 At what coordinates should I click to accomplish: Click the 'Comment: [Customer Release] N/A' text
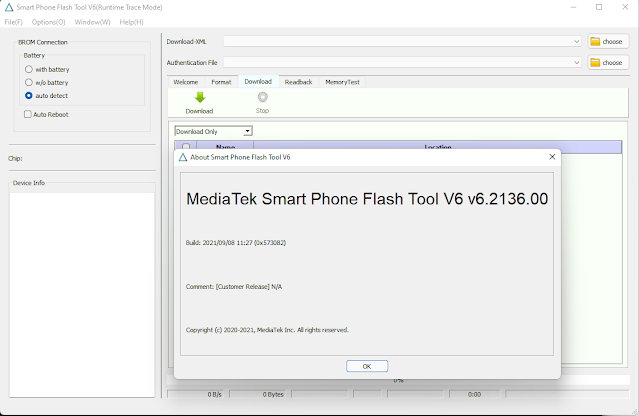[x=234, y=287]
